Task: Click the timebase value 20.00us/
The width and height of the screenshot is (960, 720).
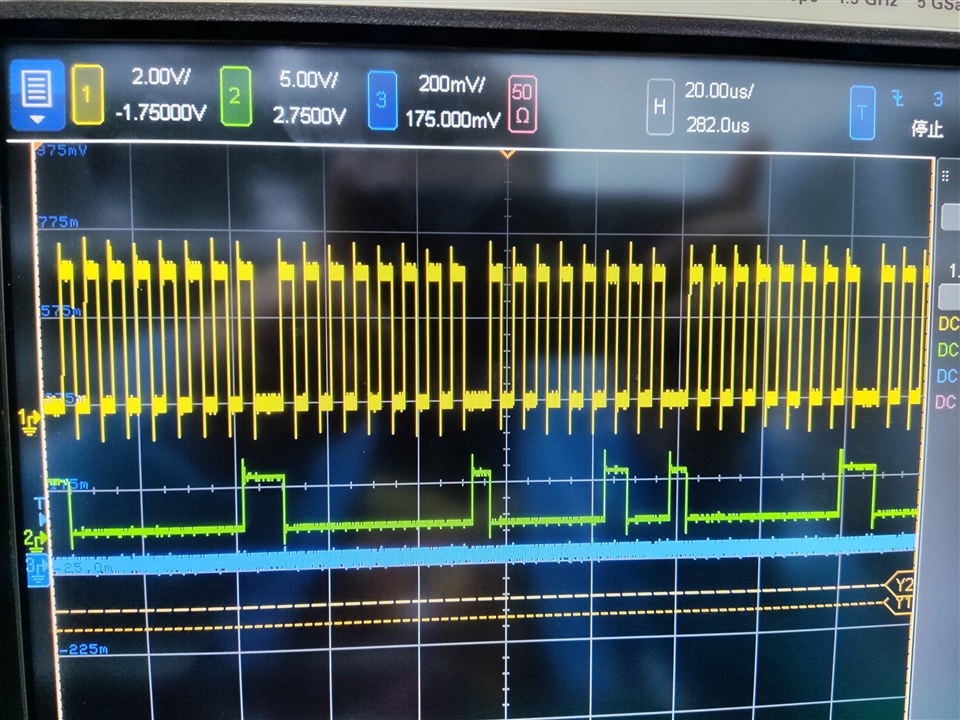Action: point(719,91)
